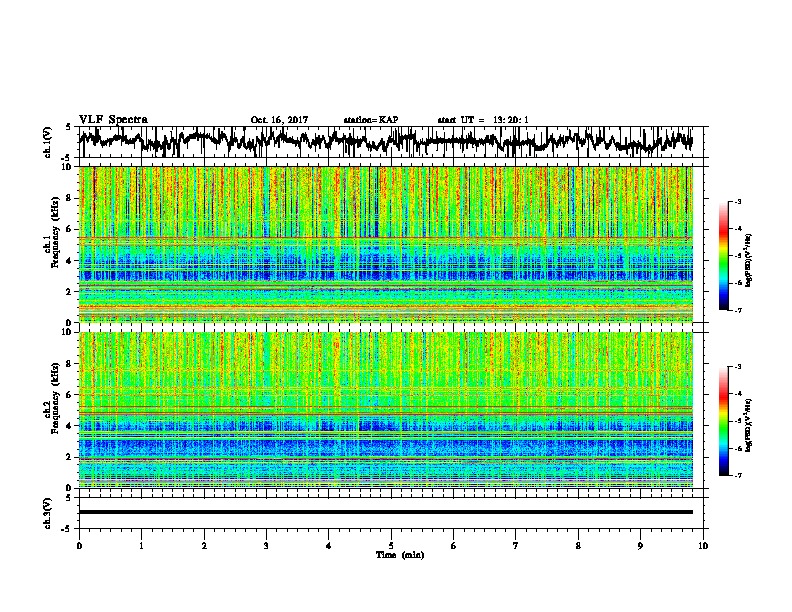792x612 pixels.
Task: Click the "VLF Spectra" title text
Action: [x=113, y=120]
